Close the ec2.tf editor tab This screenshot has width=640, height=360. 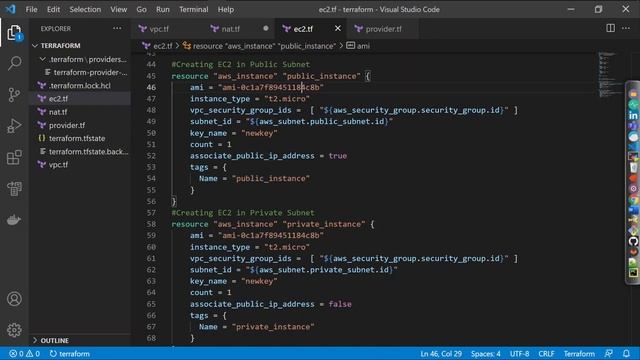point(338,29)
